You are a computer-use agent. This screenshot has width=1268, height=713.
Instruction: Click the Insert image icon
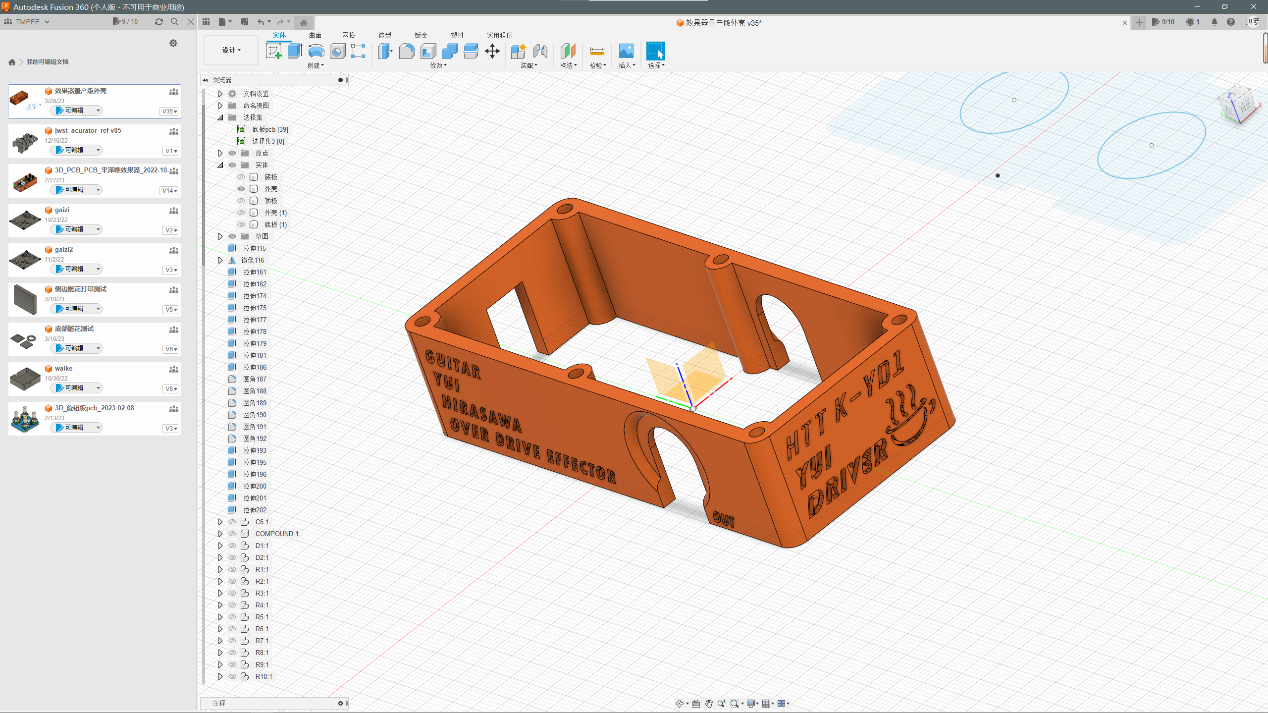point(626,51)
